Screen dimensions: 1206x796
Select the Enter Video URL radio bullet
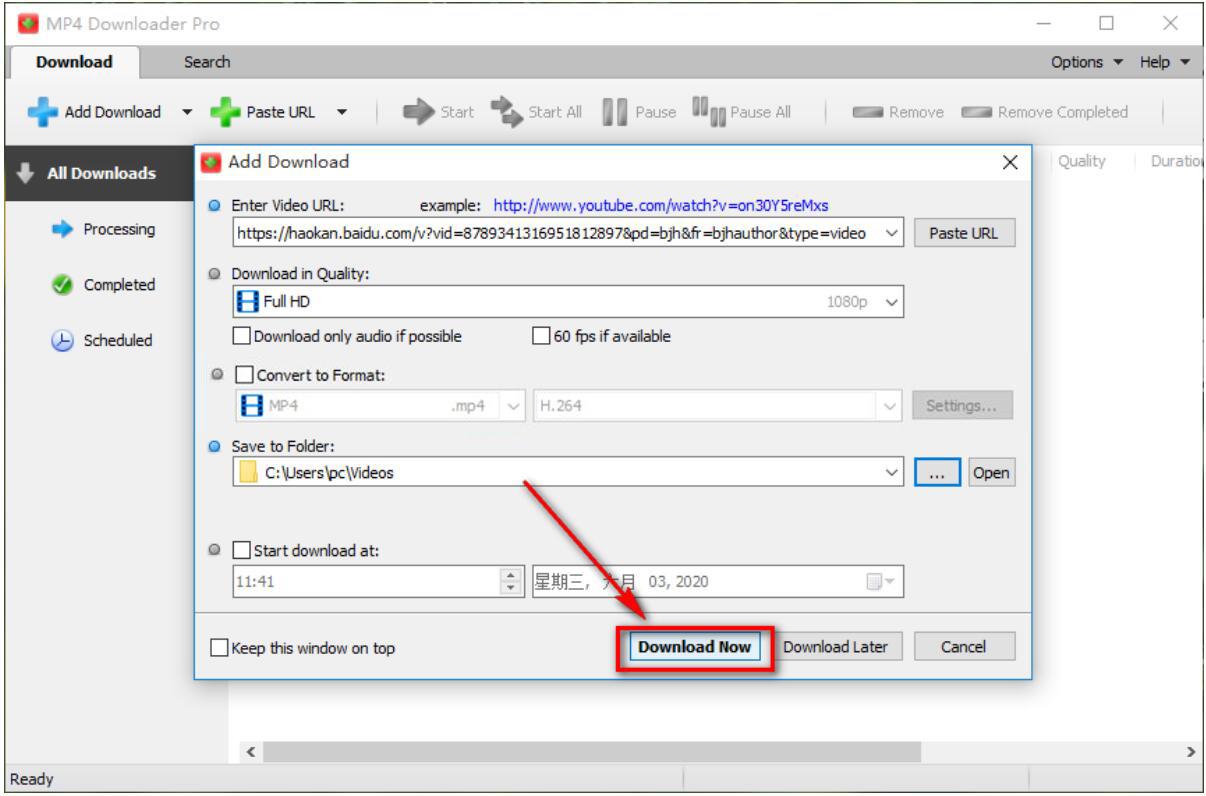tap(215, 205)
